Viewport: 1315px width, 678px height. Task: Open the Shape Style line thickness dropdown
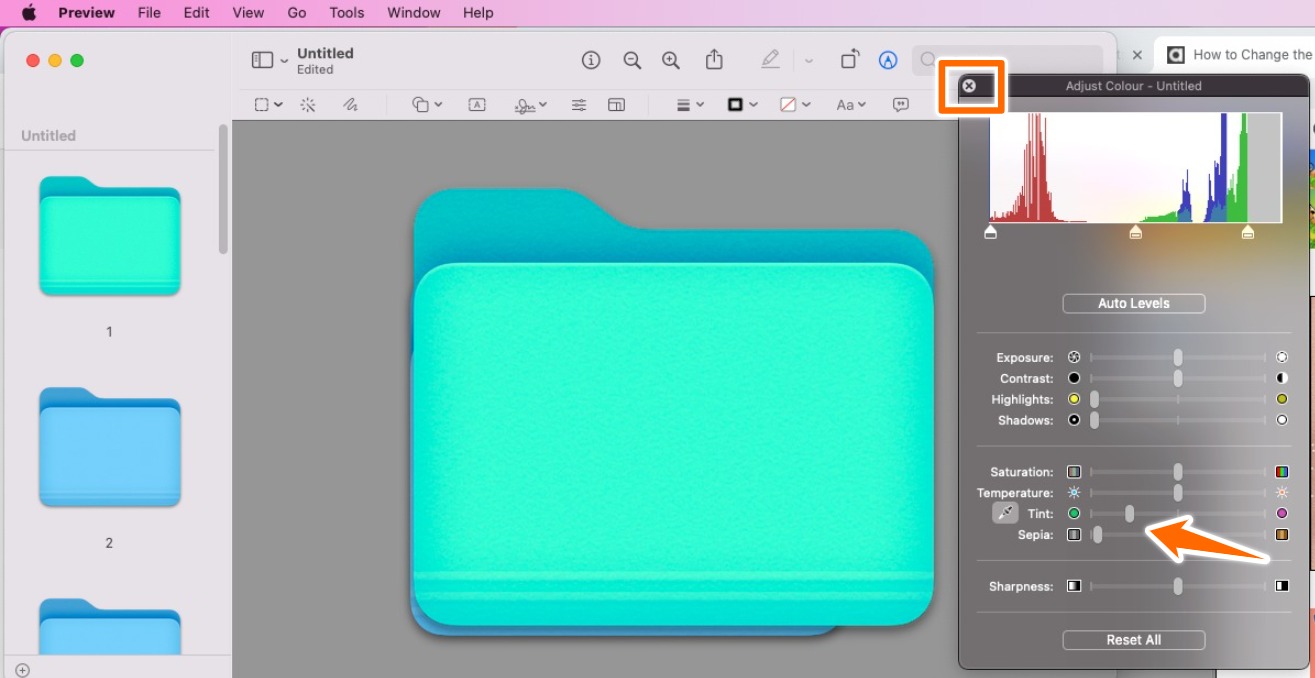[x=690, y=104]
